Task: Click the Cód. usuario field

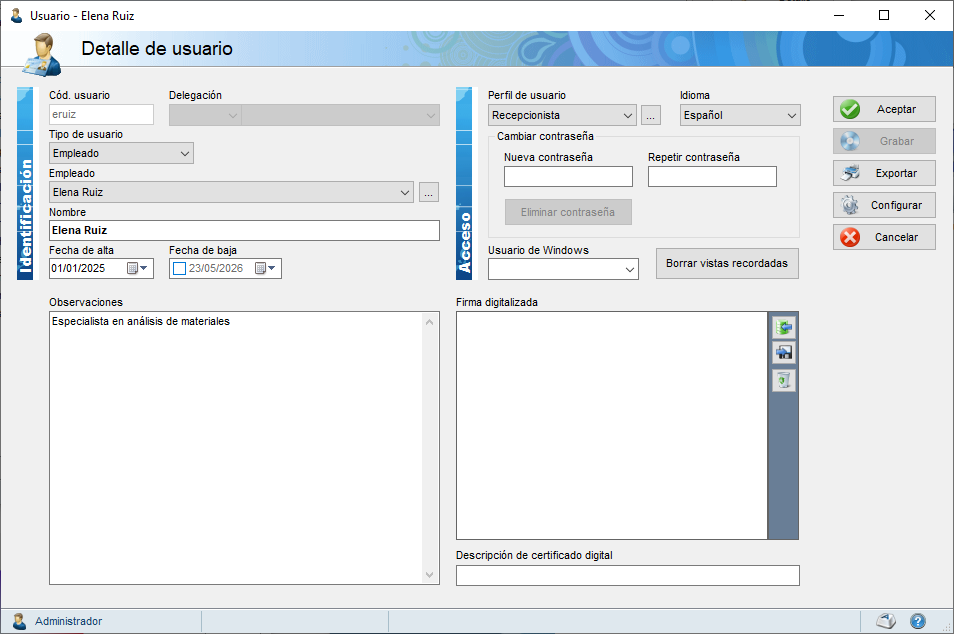Action: pos(101,114)
